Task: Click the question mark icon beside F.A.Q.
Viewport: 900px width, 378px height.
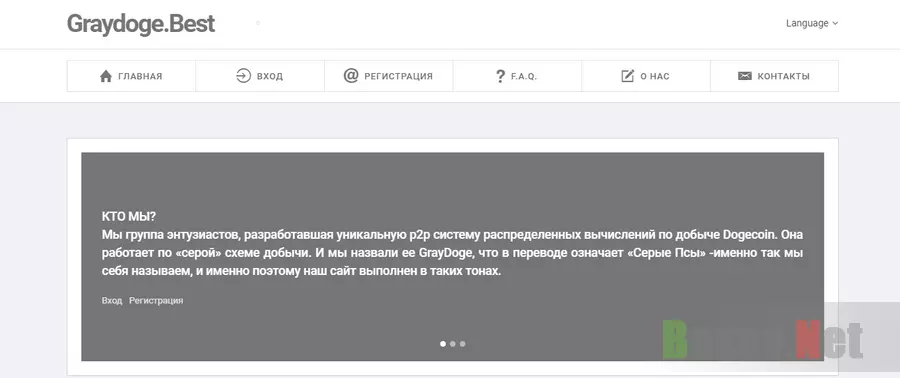Action: coord(500,76)
